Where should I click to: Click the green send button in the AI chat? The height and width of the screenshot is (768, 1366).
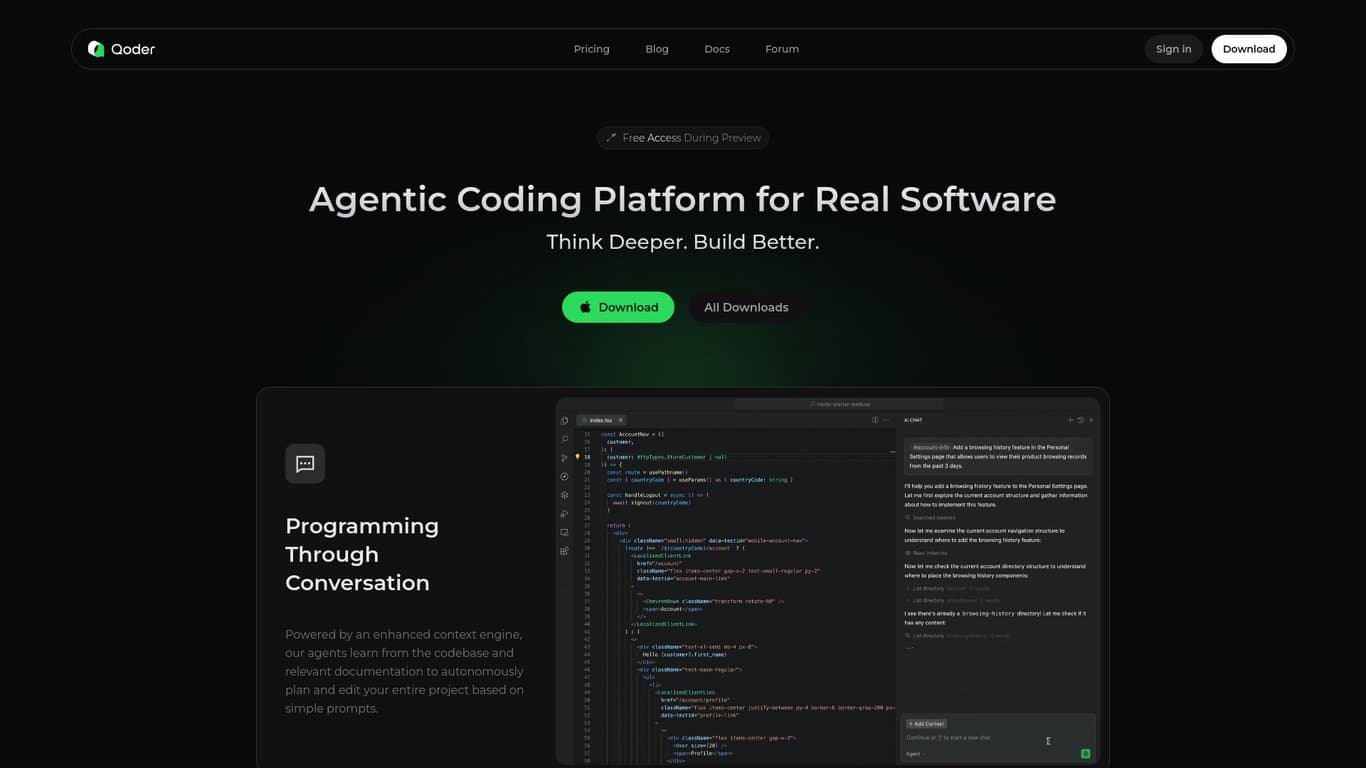(1085, 753)
